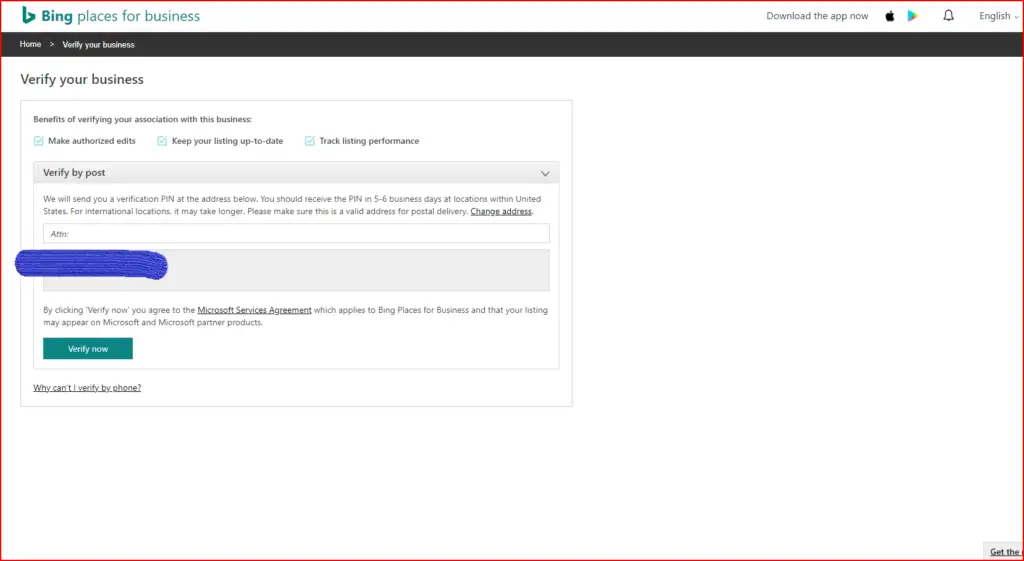Image resolution: width=1024 pixels, height=561 pixels.
Task: Click the Bing places for business logo
Action: 110,16
